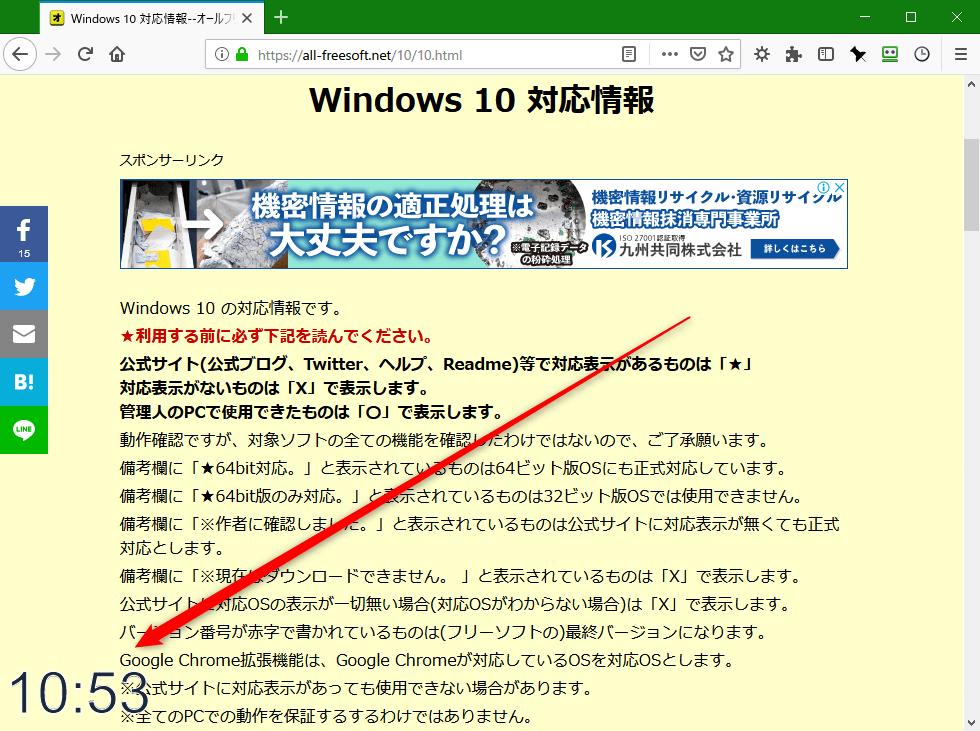Open page actions three-dot menu
Screen dimensions: 980x731
click(669, 54)
